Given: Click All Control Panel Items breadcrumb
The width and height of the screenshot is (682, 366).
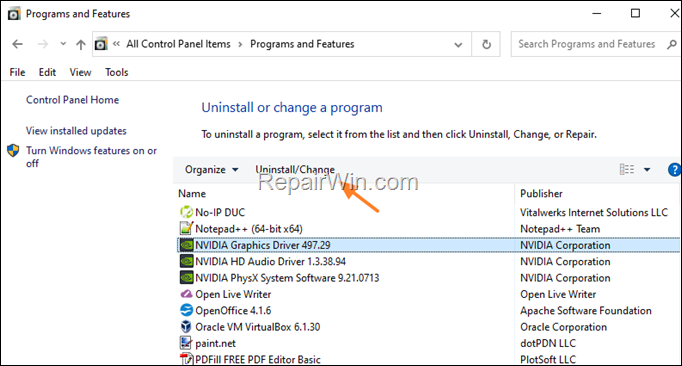Looking at the screenshot, I should [178, 44].
